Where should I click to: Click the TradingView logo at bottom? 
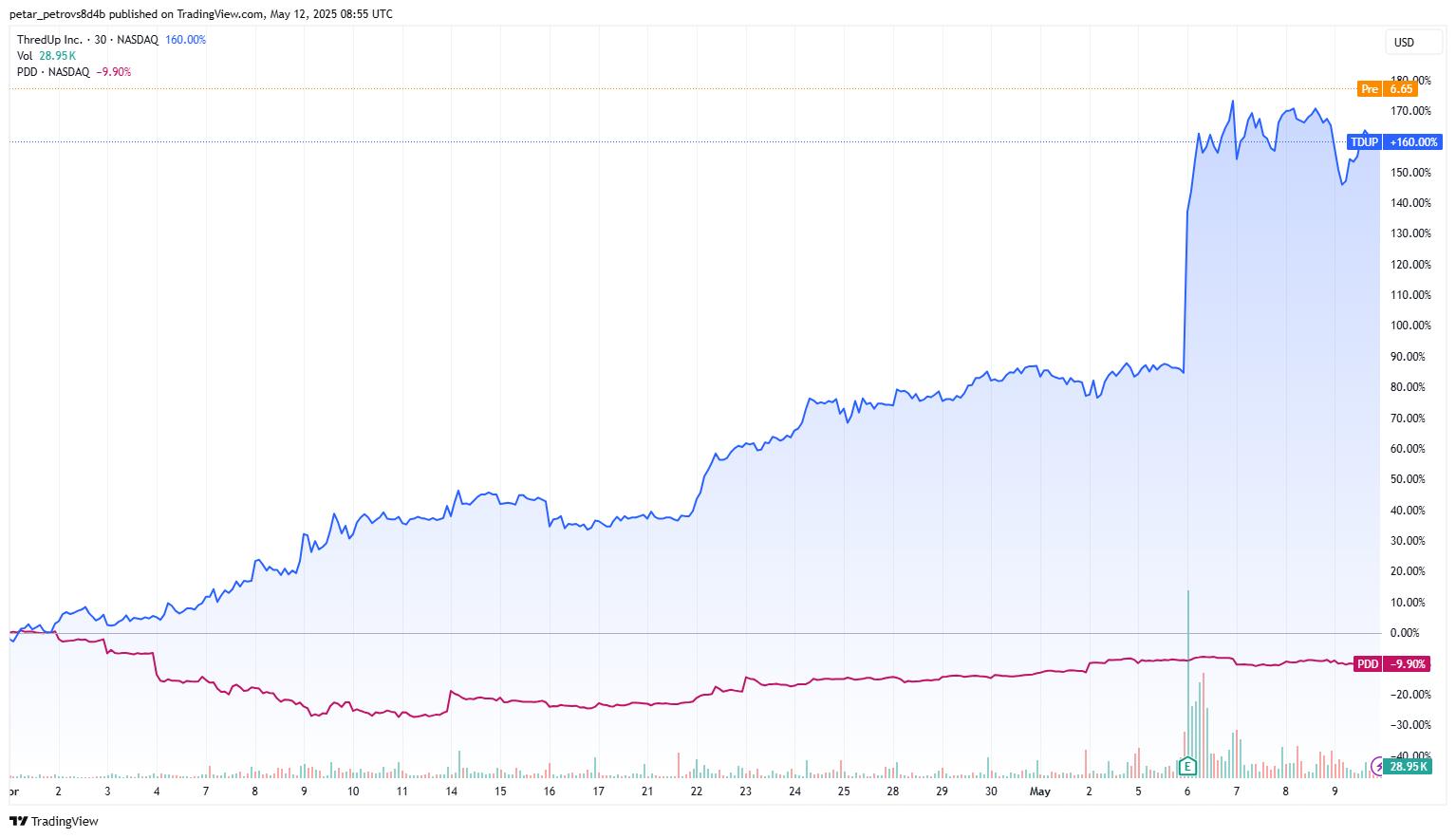coord(54,821)
